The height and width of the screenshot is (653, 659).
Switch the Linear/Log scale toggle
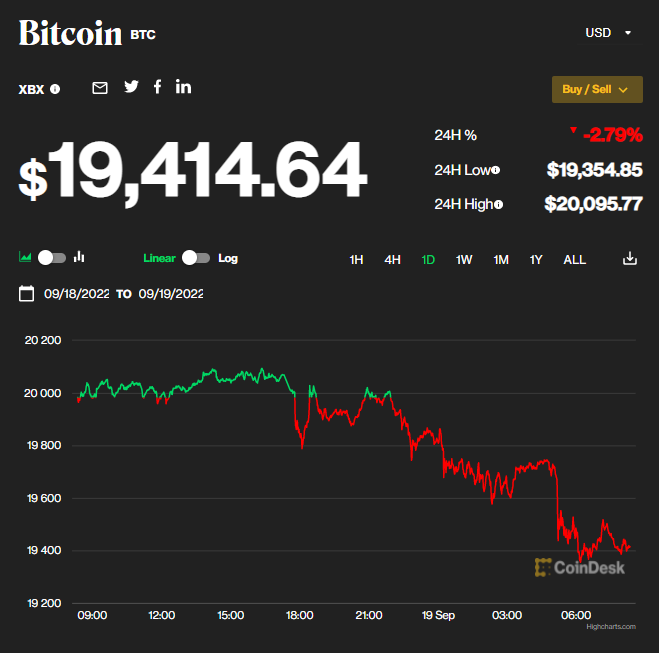[196, 258]
